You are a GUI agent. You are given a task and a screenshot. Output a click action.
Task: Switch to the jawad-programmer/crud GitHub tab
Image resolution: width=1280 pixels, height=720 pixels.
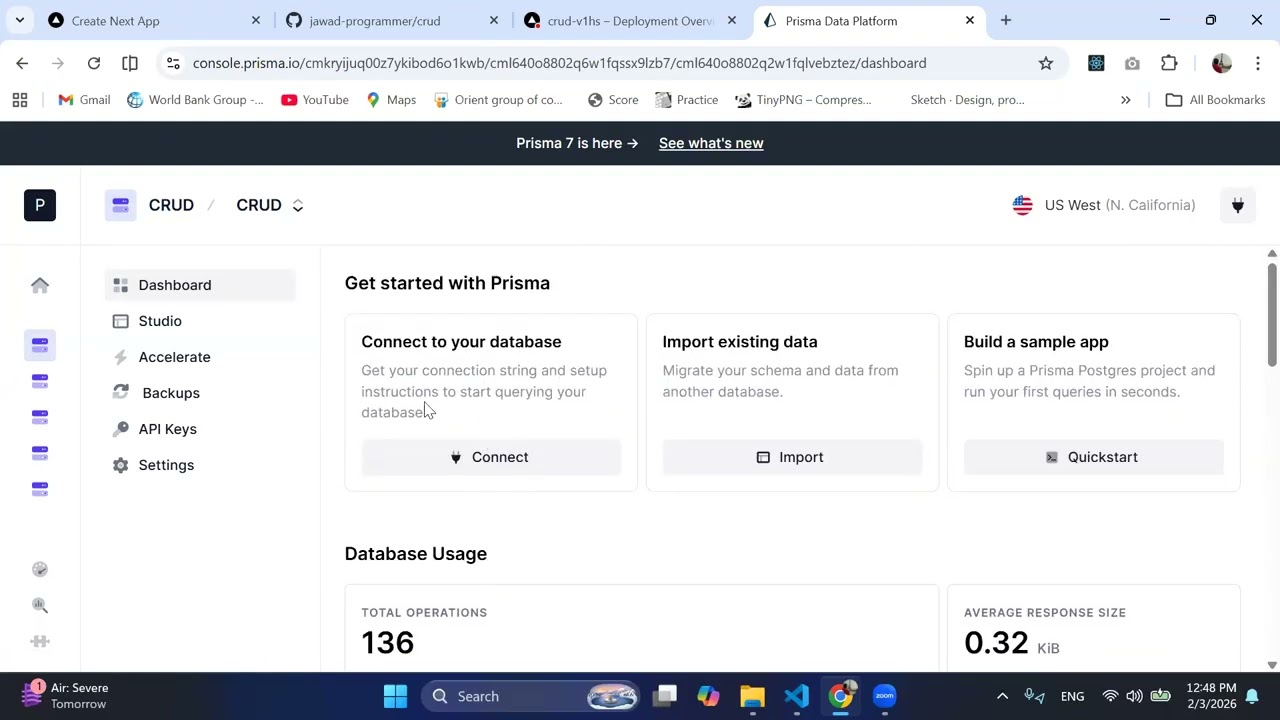pos(390,20)
